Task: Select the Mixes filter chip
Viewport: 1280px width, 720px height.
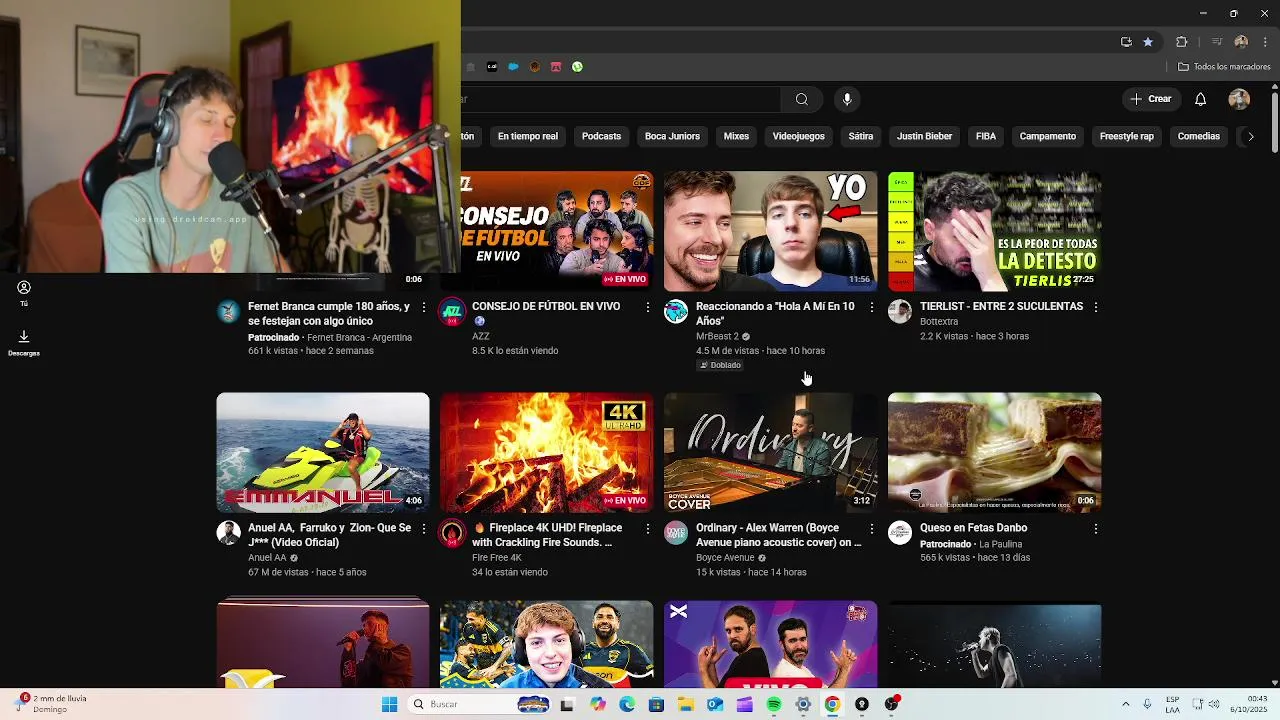Action: [736, 136]
